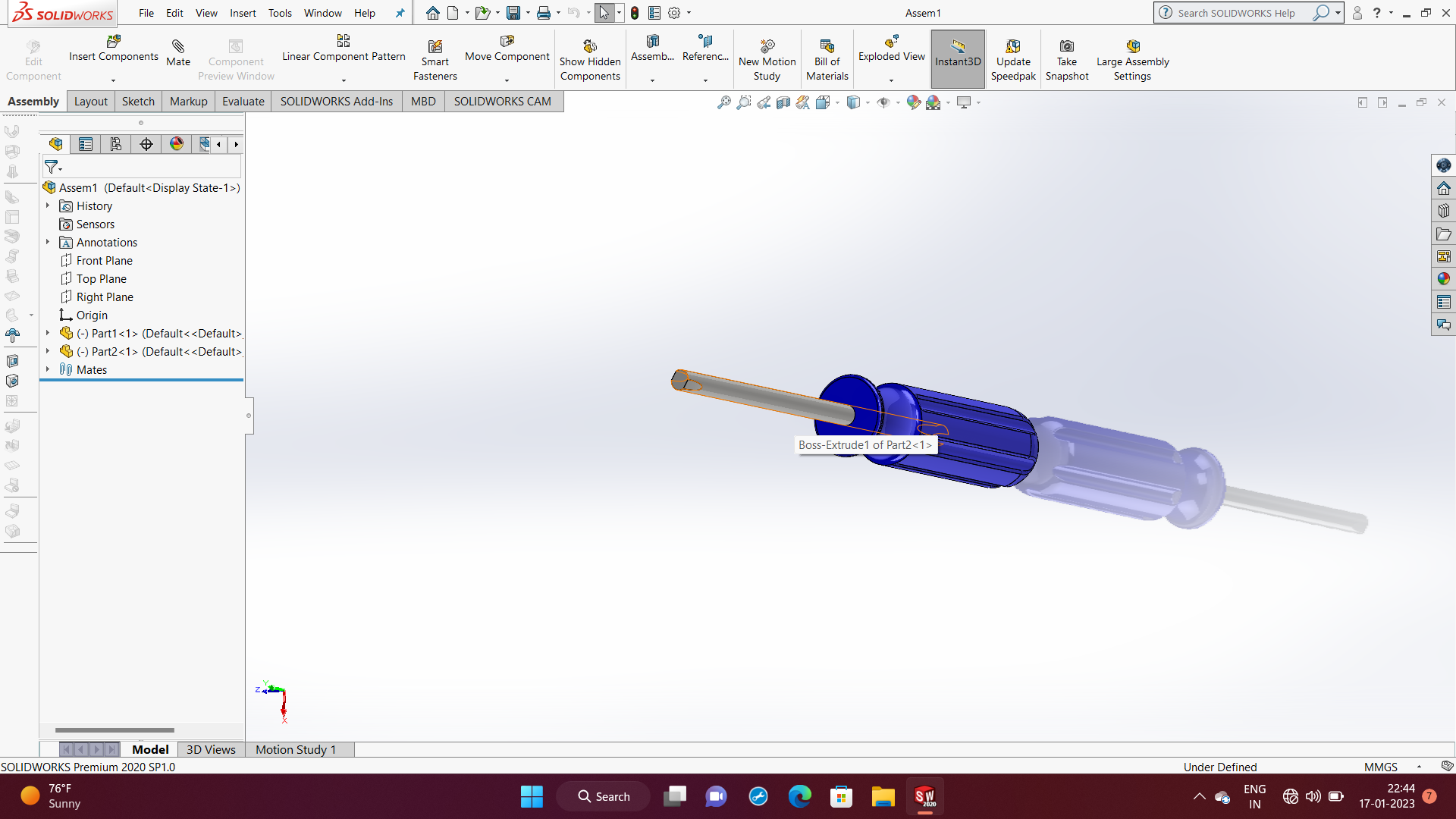
Task: Open Linear Component Pattern tool
Action: [x=344, y=49]
